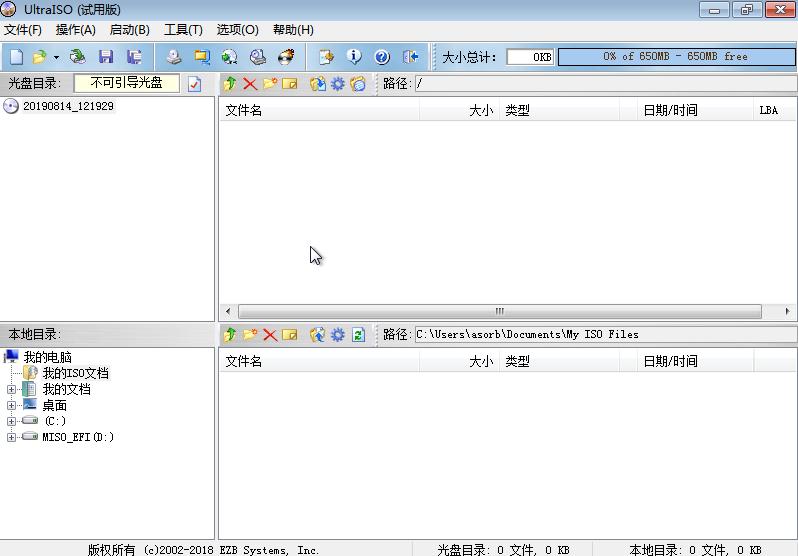This screenshot has height=556, width=798.
Task: Click the horizontal scrollbar thumb in disc pane
Action: [500, 311]
